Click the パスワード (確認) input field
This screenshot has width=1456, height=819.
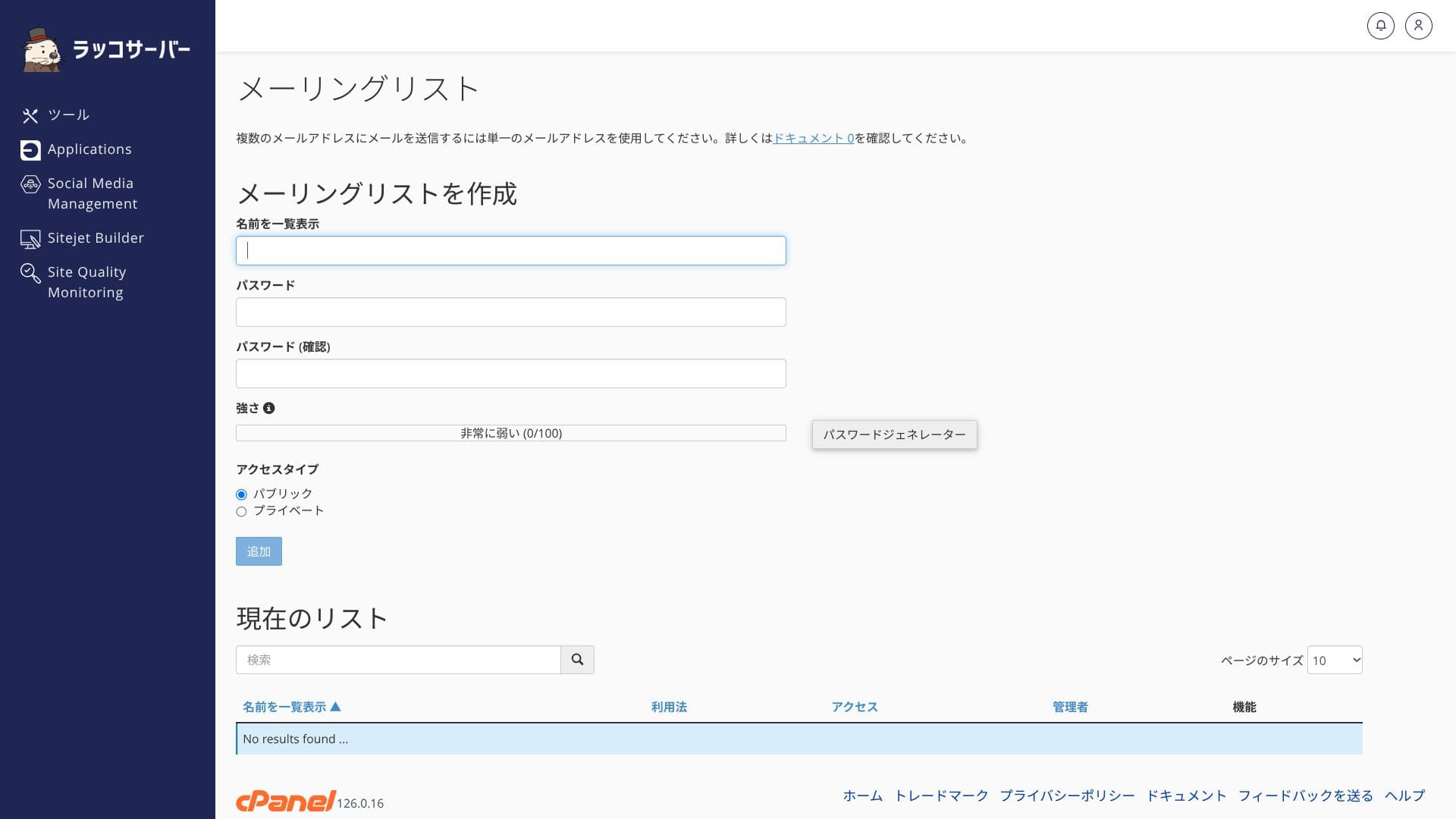pos(510,373)
